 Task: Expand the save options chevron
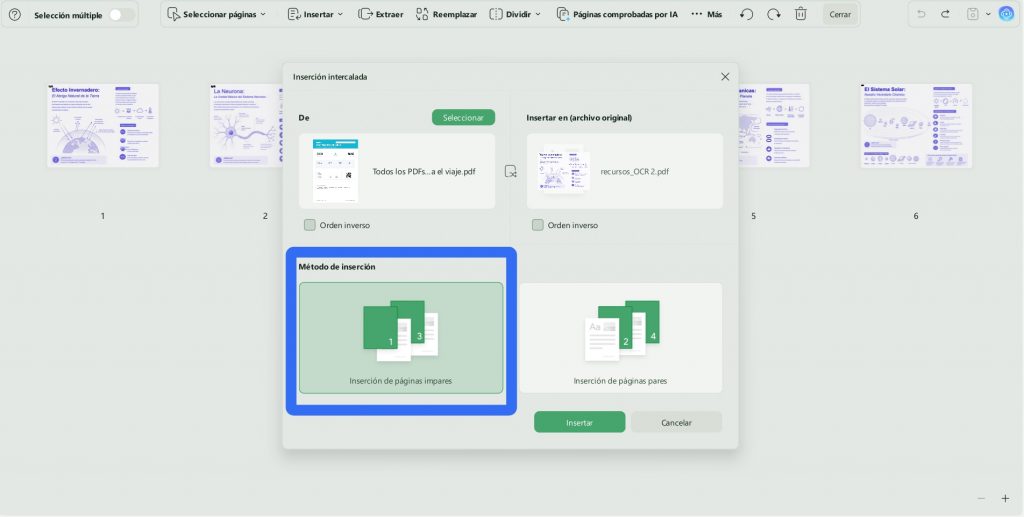988,14
